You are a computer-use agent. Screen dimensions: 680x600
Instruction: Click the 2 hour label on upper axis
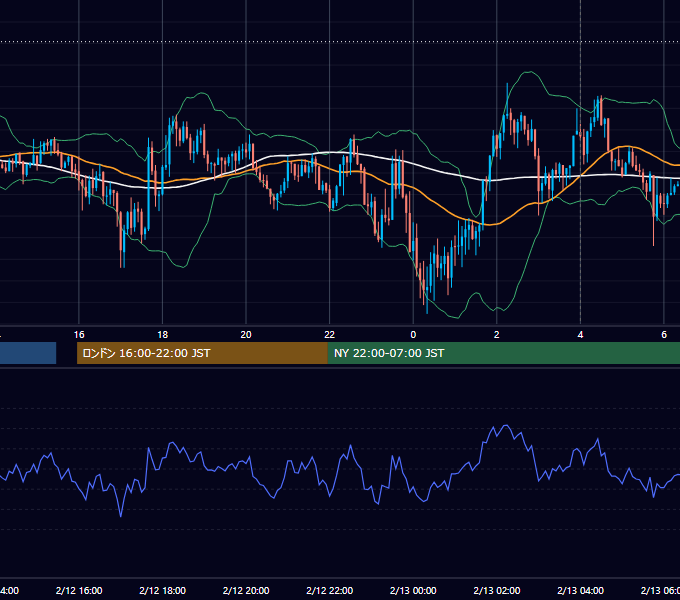[497, 335]
